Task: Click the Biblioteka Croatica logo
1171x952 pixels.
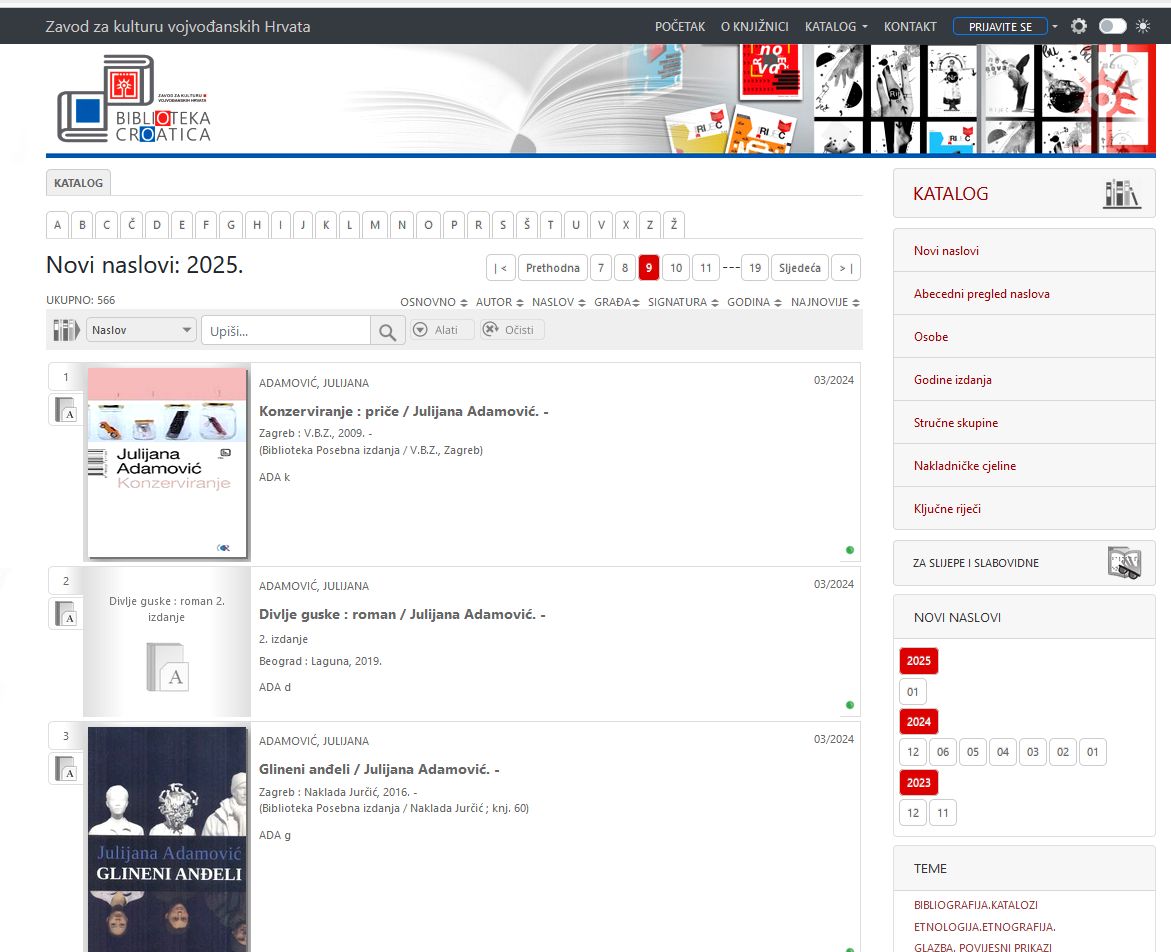Action: (134, 100)
